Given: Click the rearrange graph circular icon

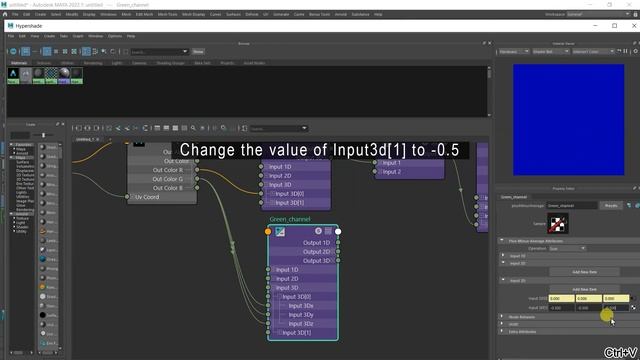Looking at the screenshot, I should coord(145,128).
